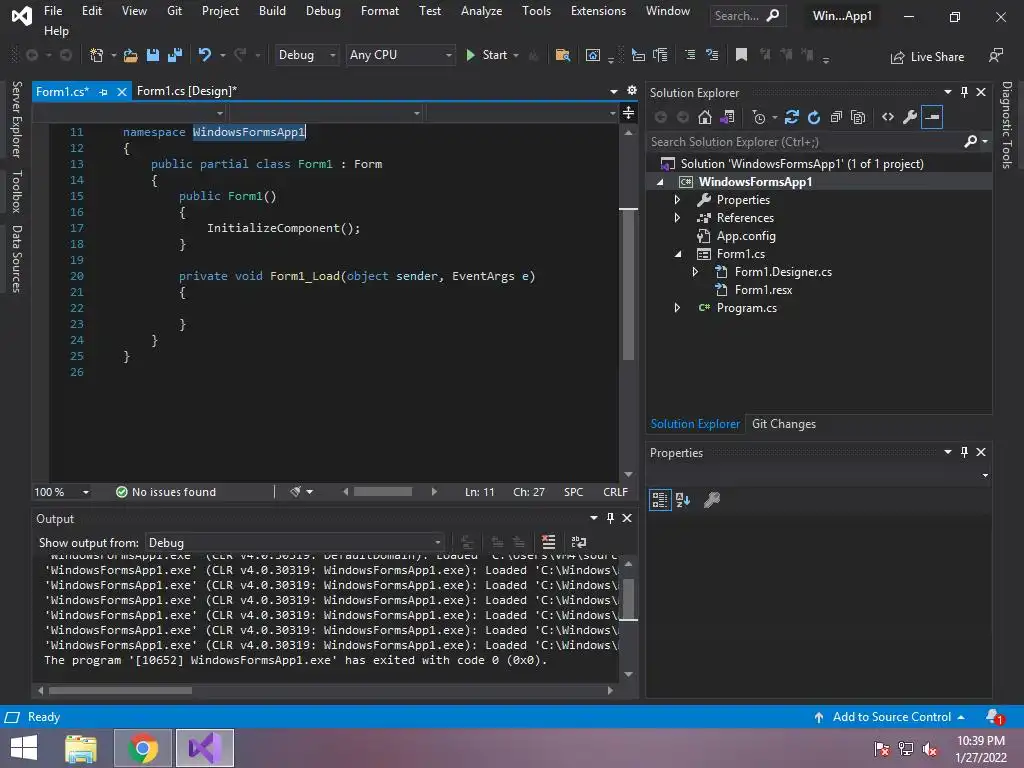Screen dimensions: 1024x768
Task: Expand the Properties node in tree
Action: click(677, 200)
